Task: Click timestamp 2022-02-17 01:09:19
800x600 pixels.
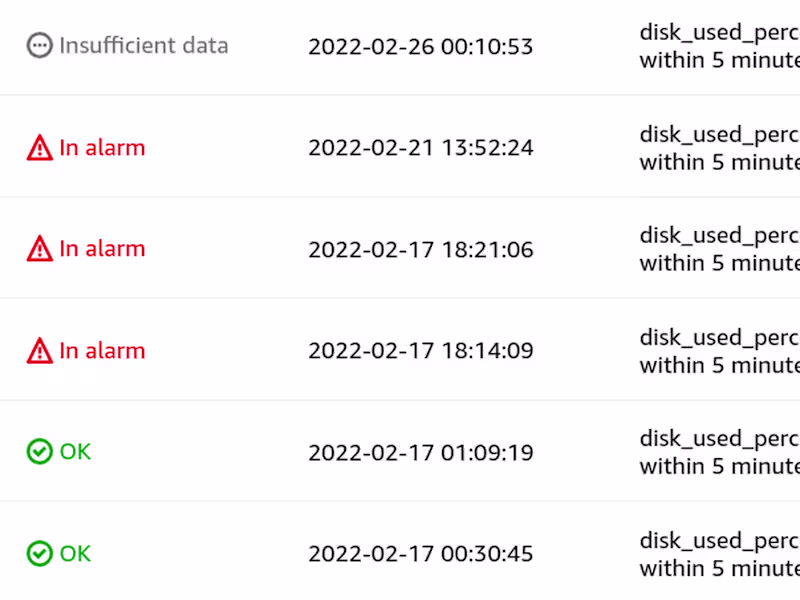Action: point(420,453)
